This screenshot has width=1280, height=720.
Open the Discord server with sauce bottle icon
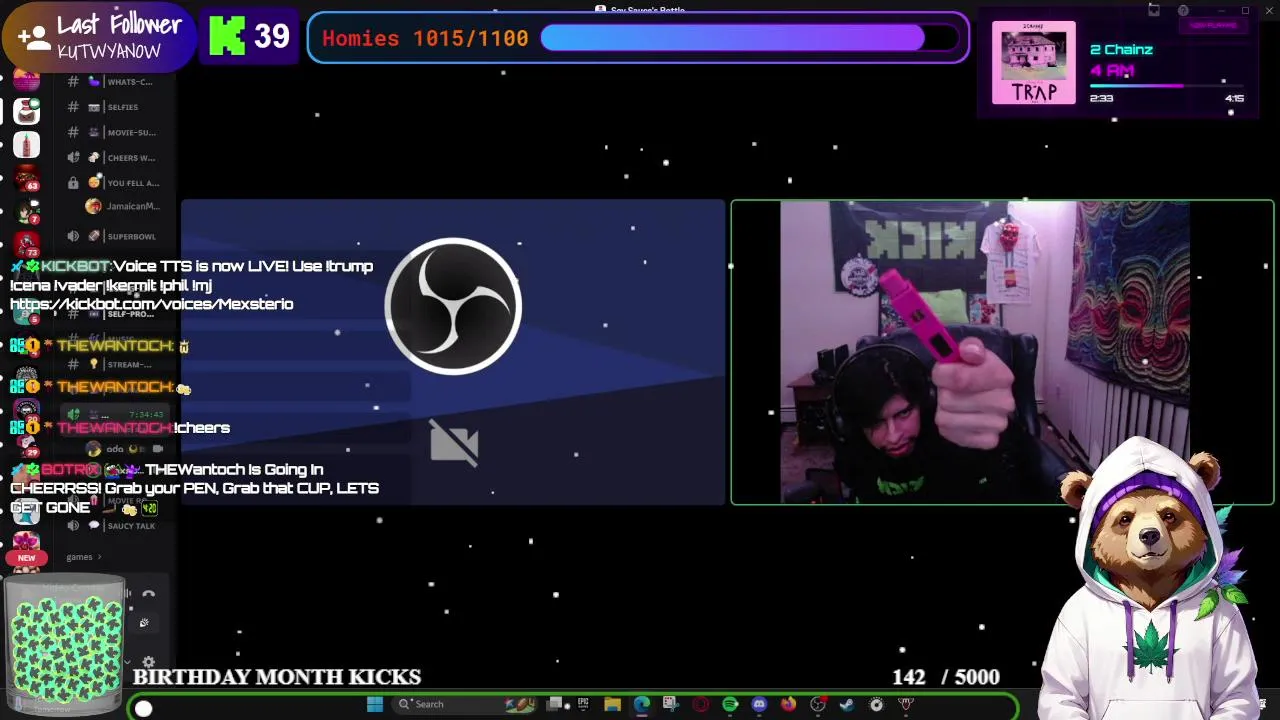[x=27, y=112]
